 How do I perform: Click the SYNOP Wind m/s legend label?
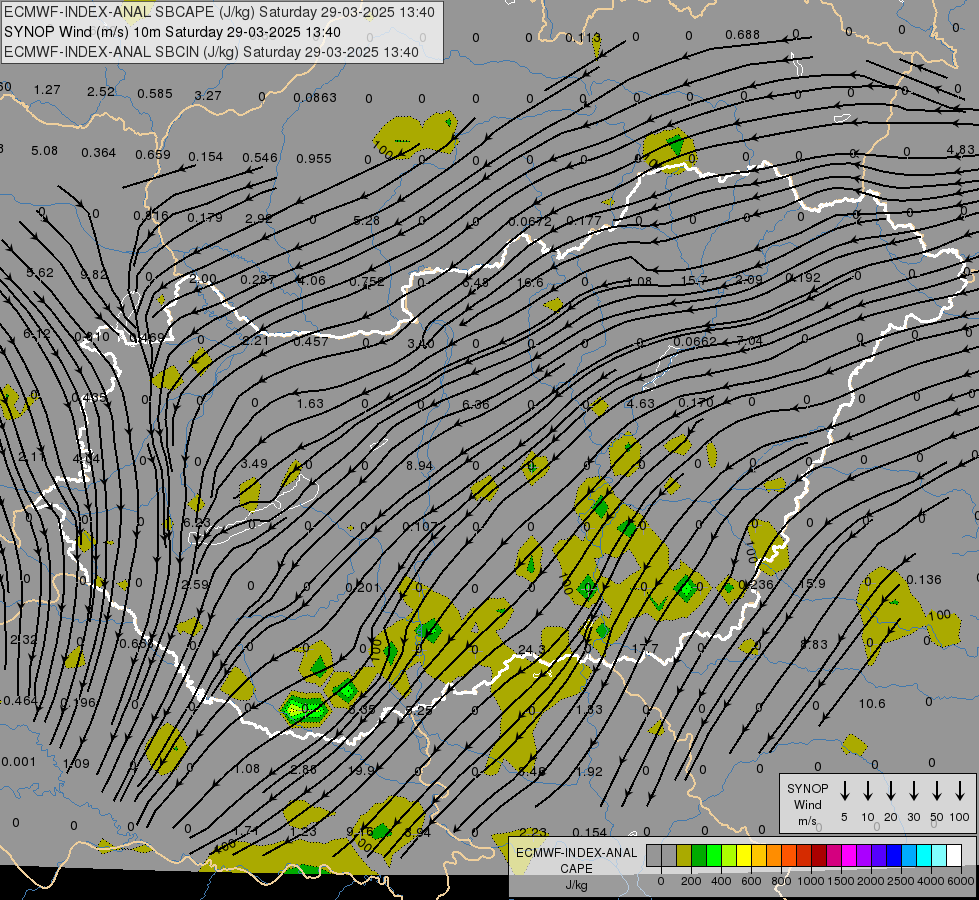(807, 805)
